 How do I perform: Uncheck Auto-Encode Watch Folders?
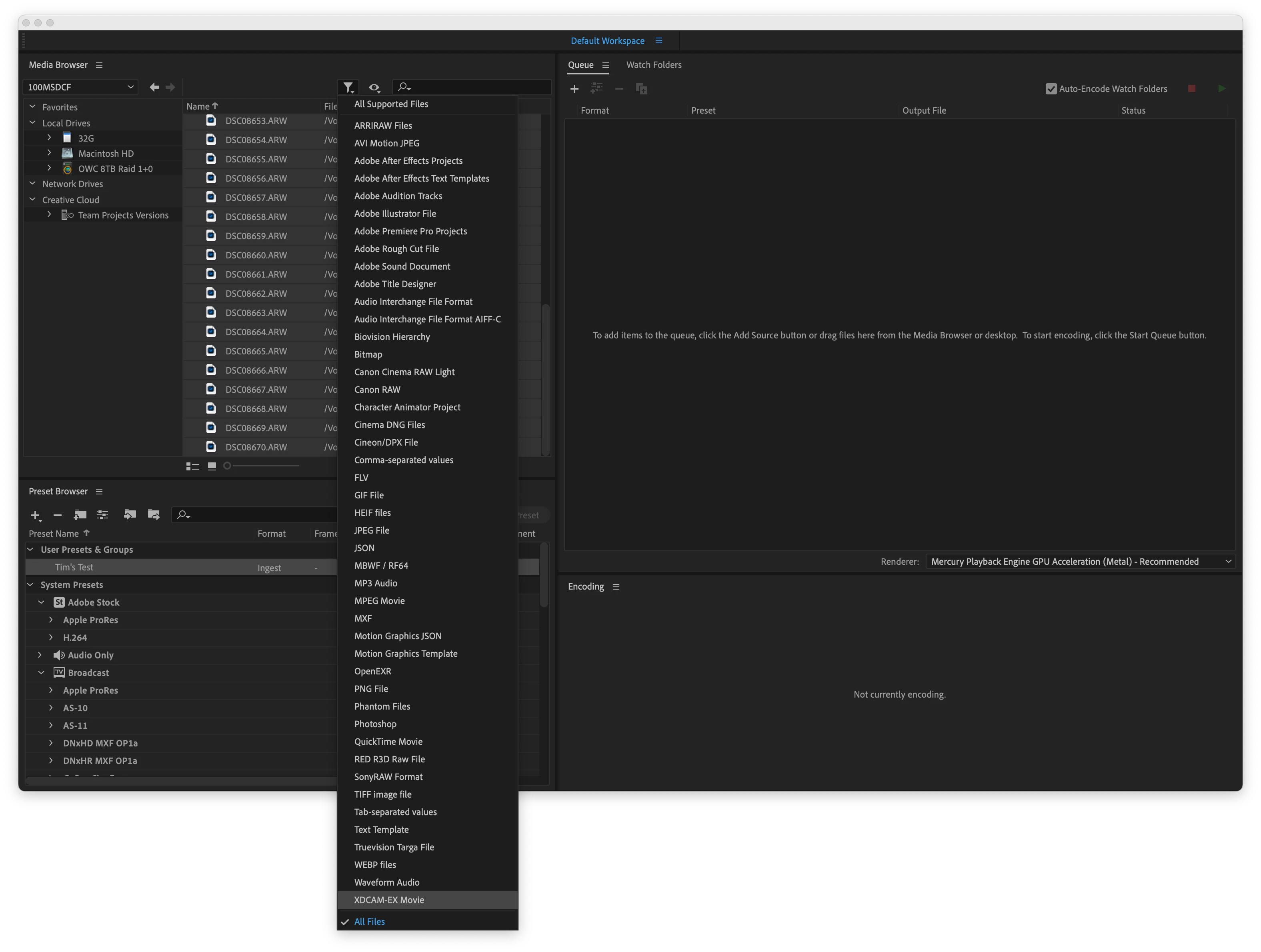(1051, 89)
